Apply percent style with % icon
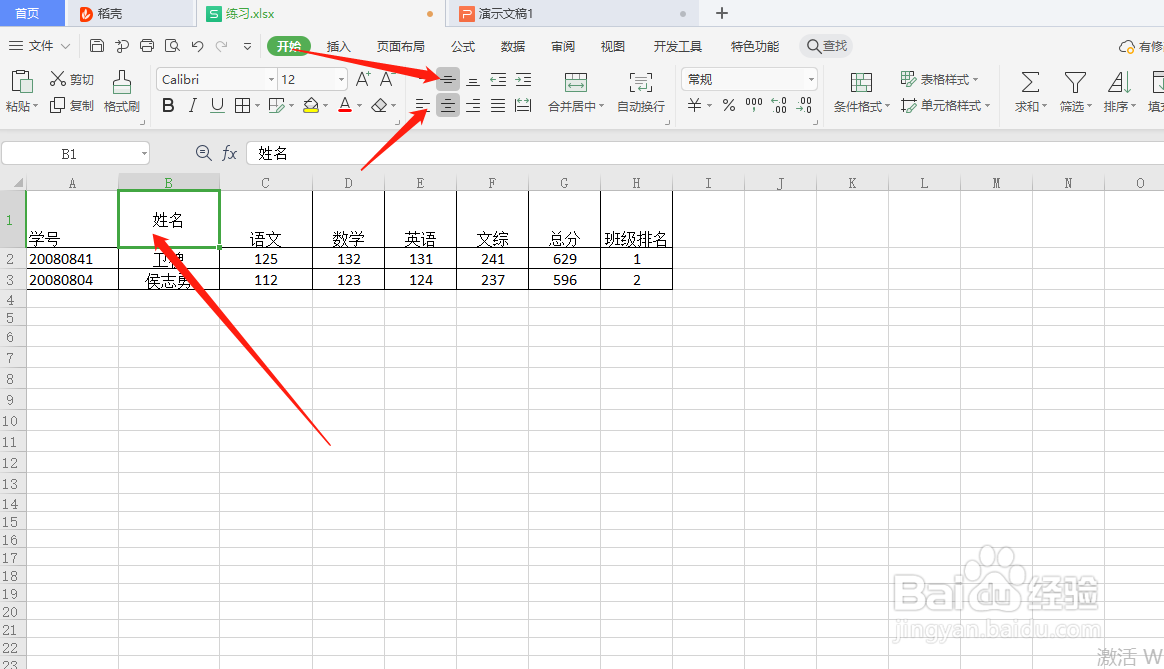 click(x=729, y=105)
